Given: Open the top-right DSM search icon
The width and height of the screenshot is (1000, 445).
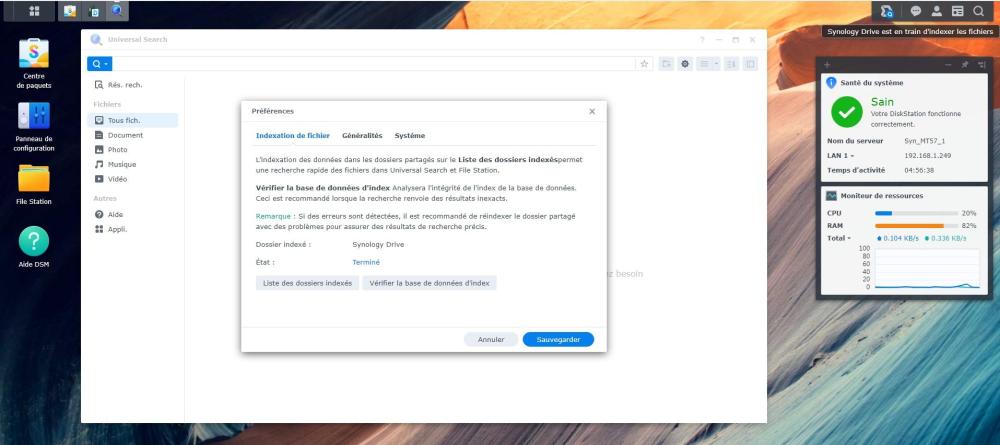Looking at the screenshot, I should (978, 11).
